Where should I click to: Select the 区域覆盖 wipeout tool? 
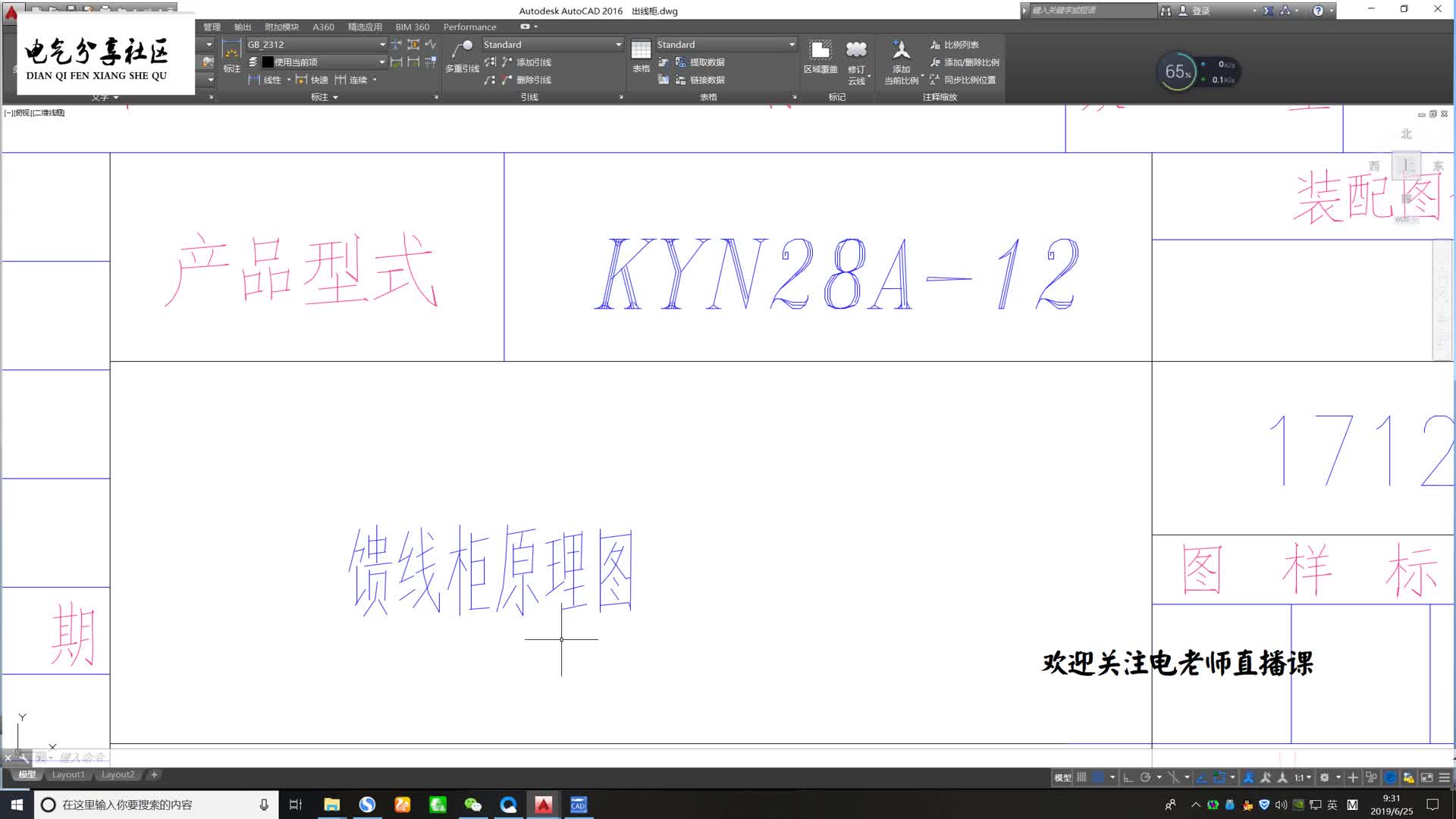(821, 56)
